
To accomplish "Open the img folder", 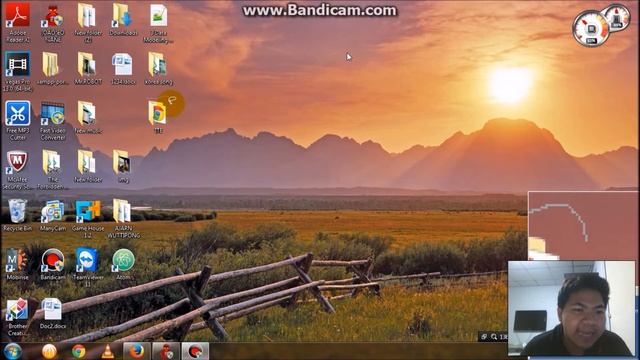I will 122,166.
